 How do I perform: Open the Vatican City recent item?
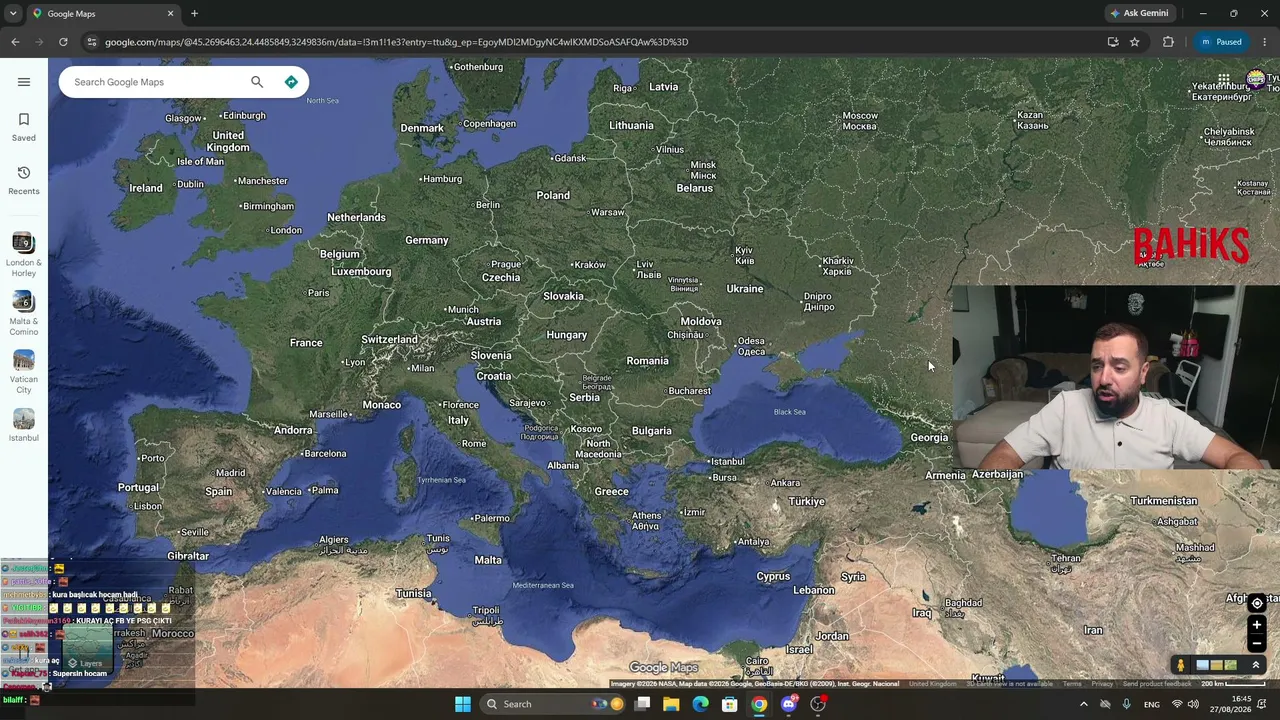[24, 372]
